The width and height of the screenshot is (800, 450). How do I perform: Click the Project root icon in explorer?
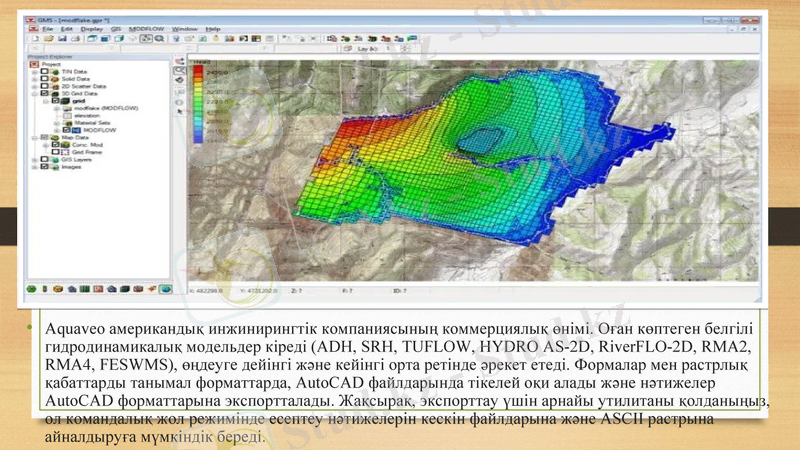[34, 64]
